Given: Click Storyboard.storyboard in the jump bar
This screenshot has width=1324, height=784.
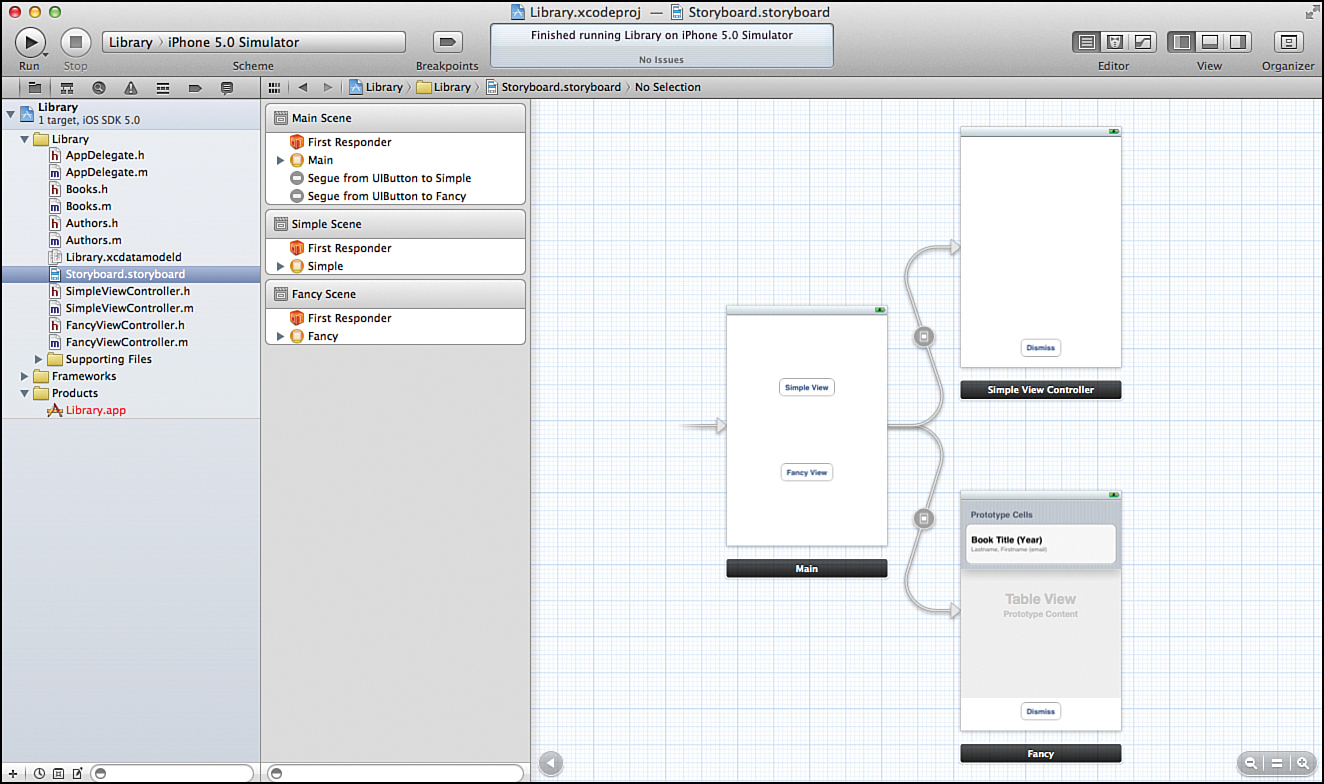Looking at the screenshot, I should point(553,87).
